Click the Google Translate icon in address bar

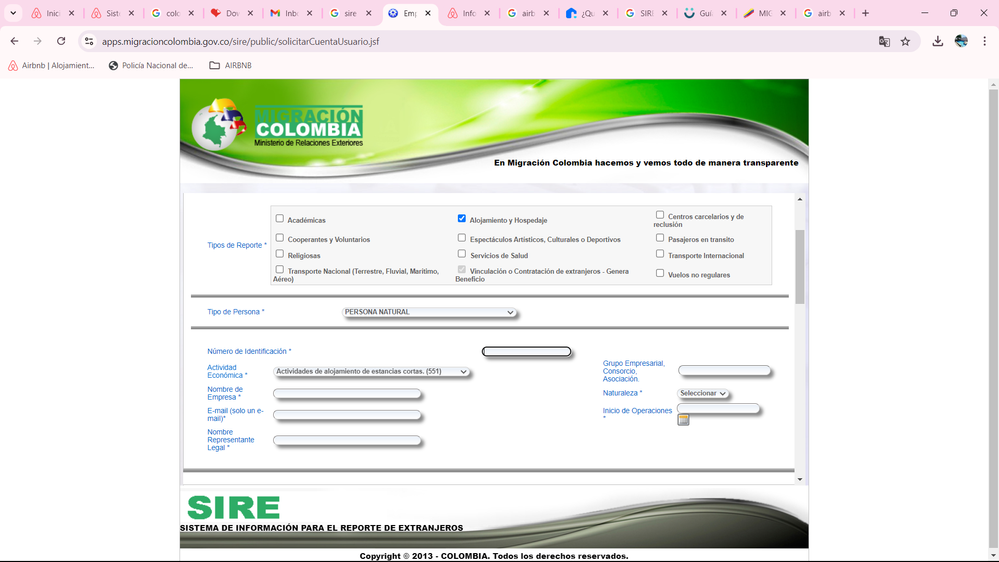[x=884, y=42]
